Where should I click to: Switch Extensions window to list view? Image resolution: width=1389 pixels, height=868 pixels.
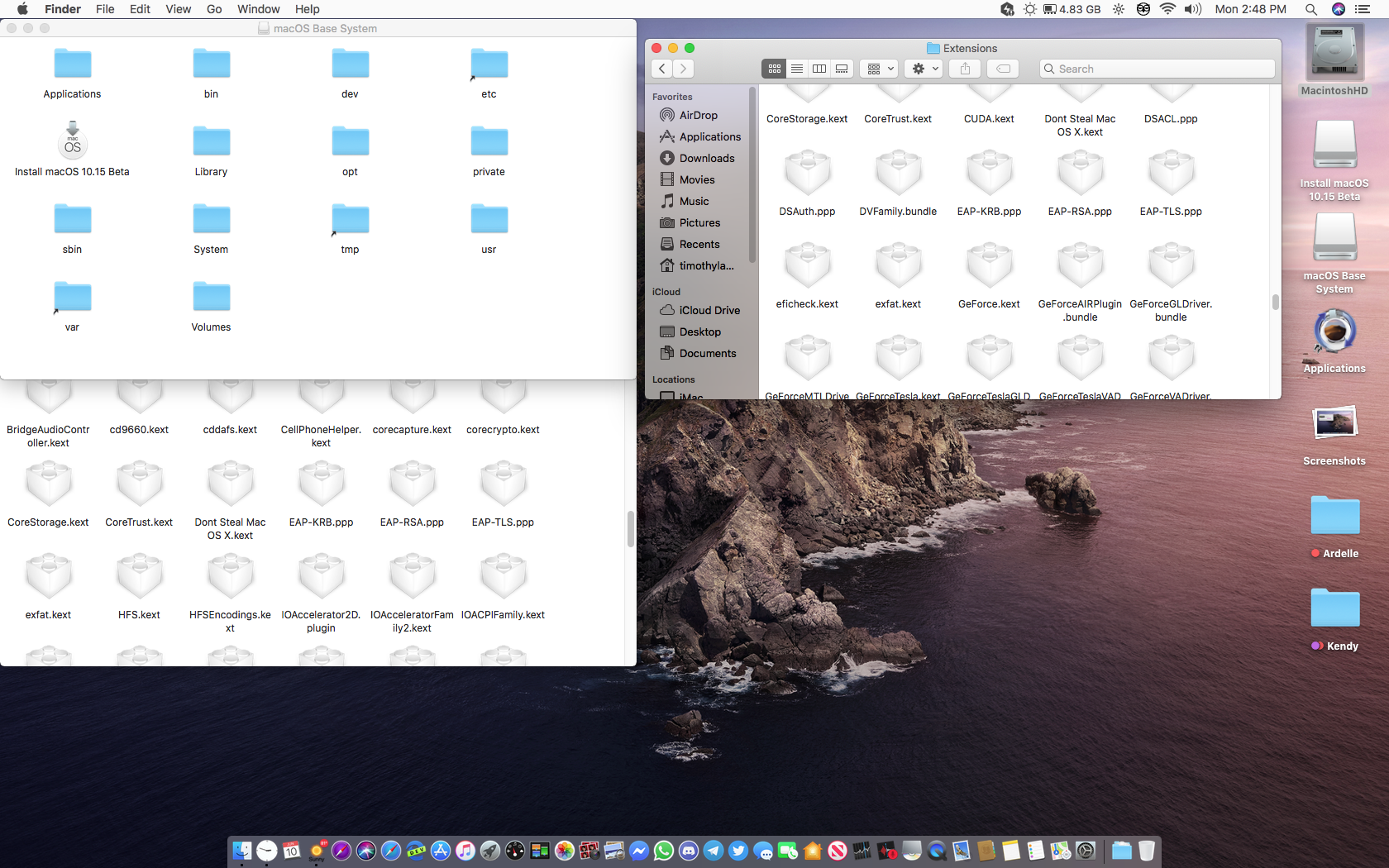pos(797,69)
